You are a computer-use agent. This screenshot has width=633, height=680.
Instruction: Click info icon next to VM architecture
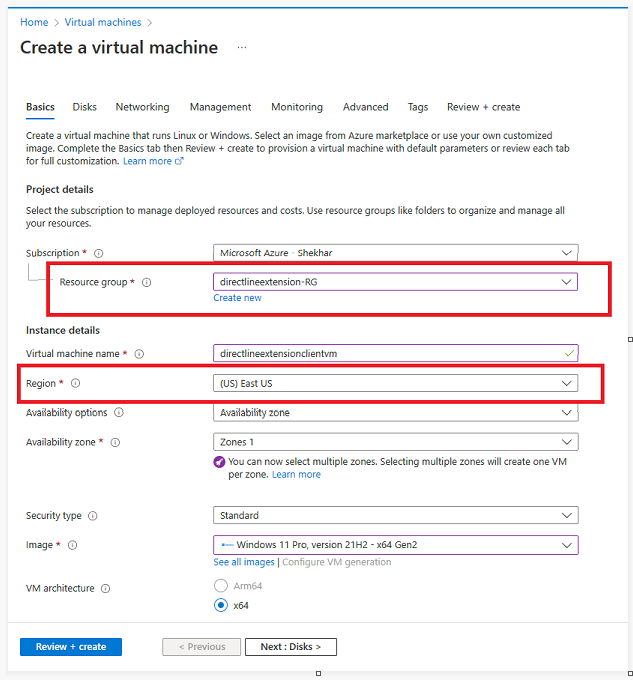tap(106, 589)
